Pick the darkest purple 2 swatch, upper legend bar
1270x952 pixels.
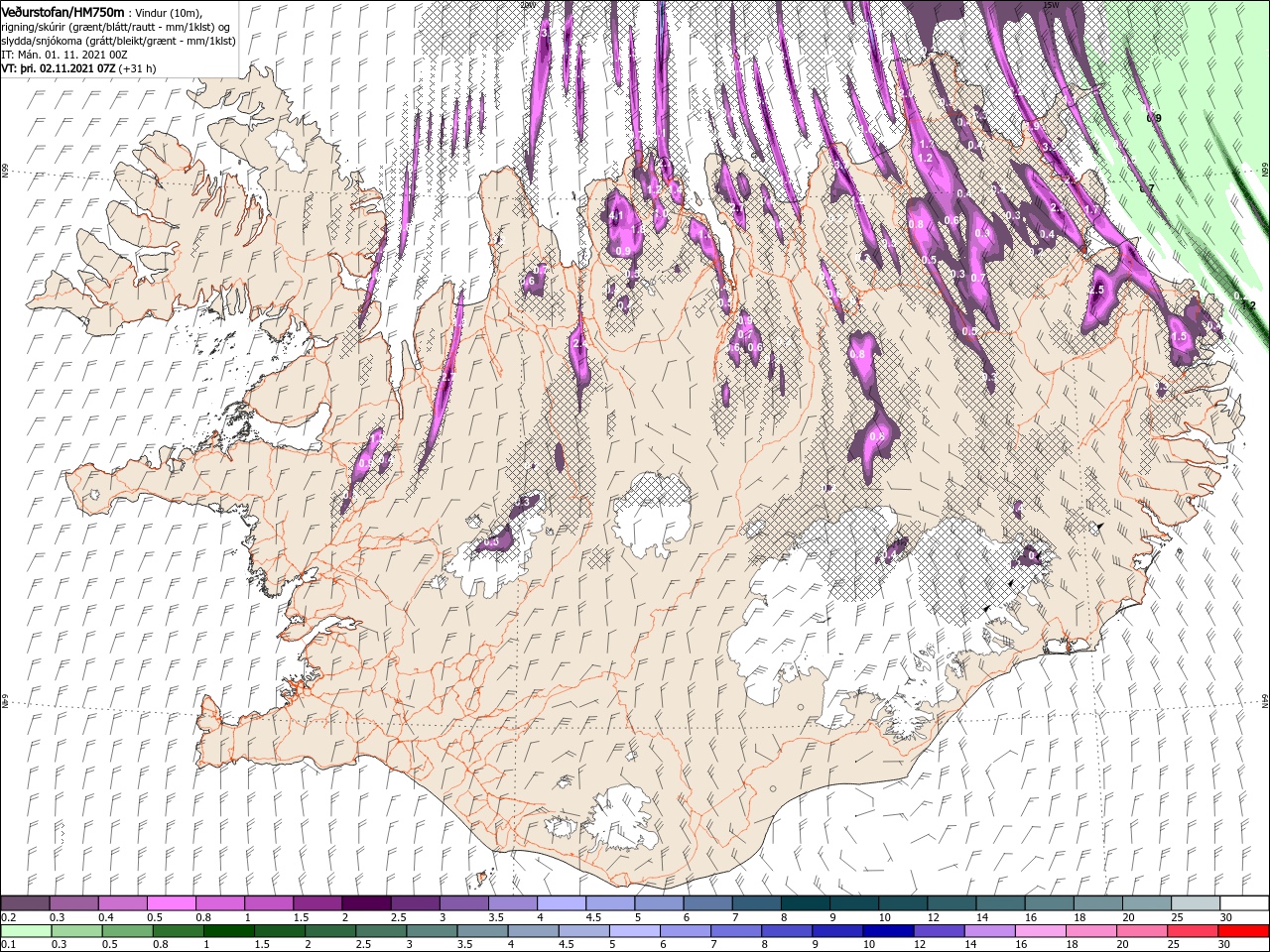(365, 903)
